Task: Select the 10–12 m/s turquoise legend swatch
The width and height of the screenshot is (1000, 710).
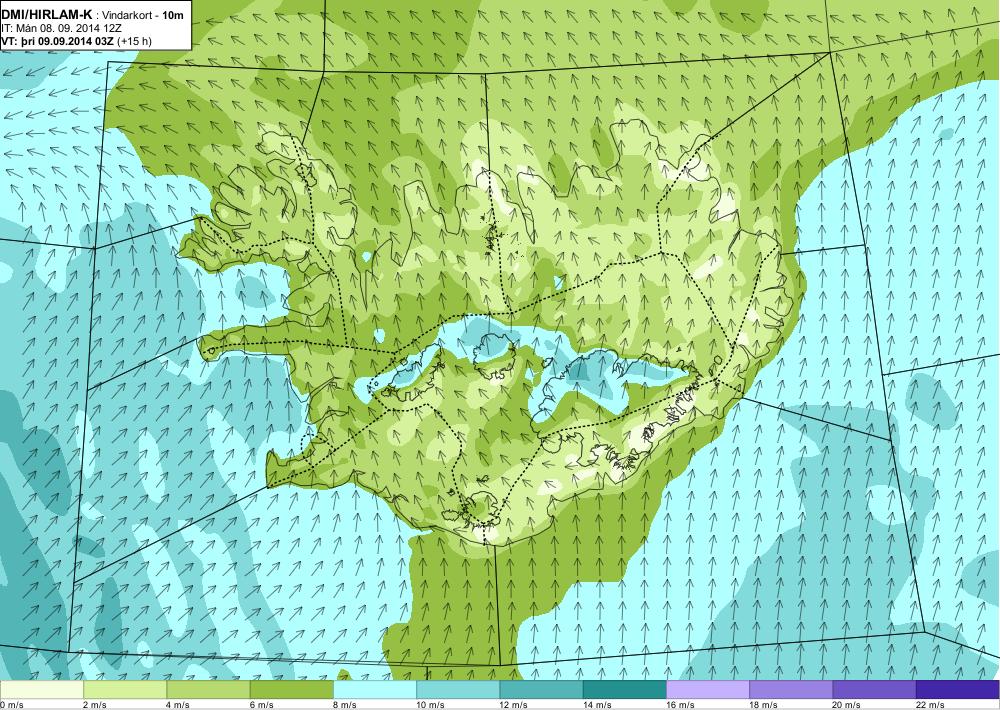Action: point(458,690)
